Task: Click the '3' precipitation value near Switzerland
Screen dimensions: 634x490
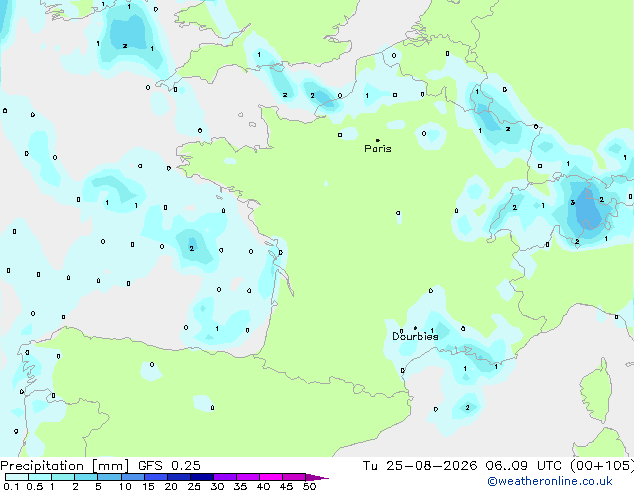Action: (x=573, y=203)
